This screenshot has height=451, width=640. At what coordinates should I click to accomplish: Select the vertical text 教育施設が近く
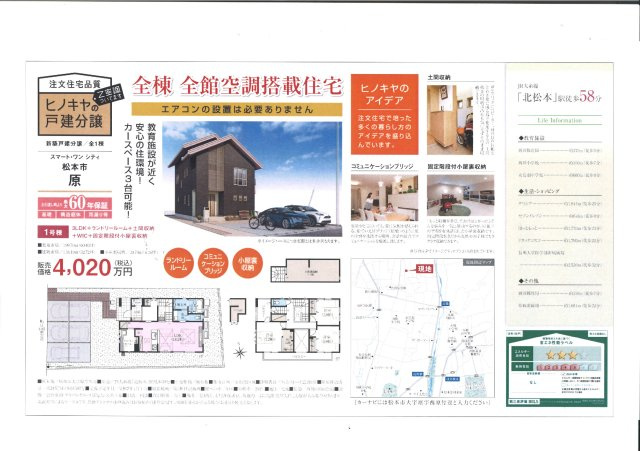point(151,154)
